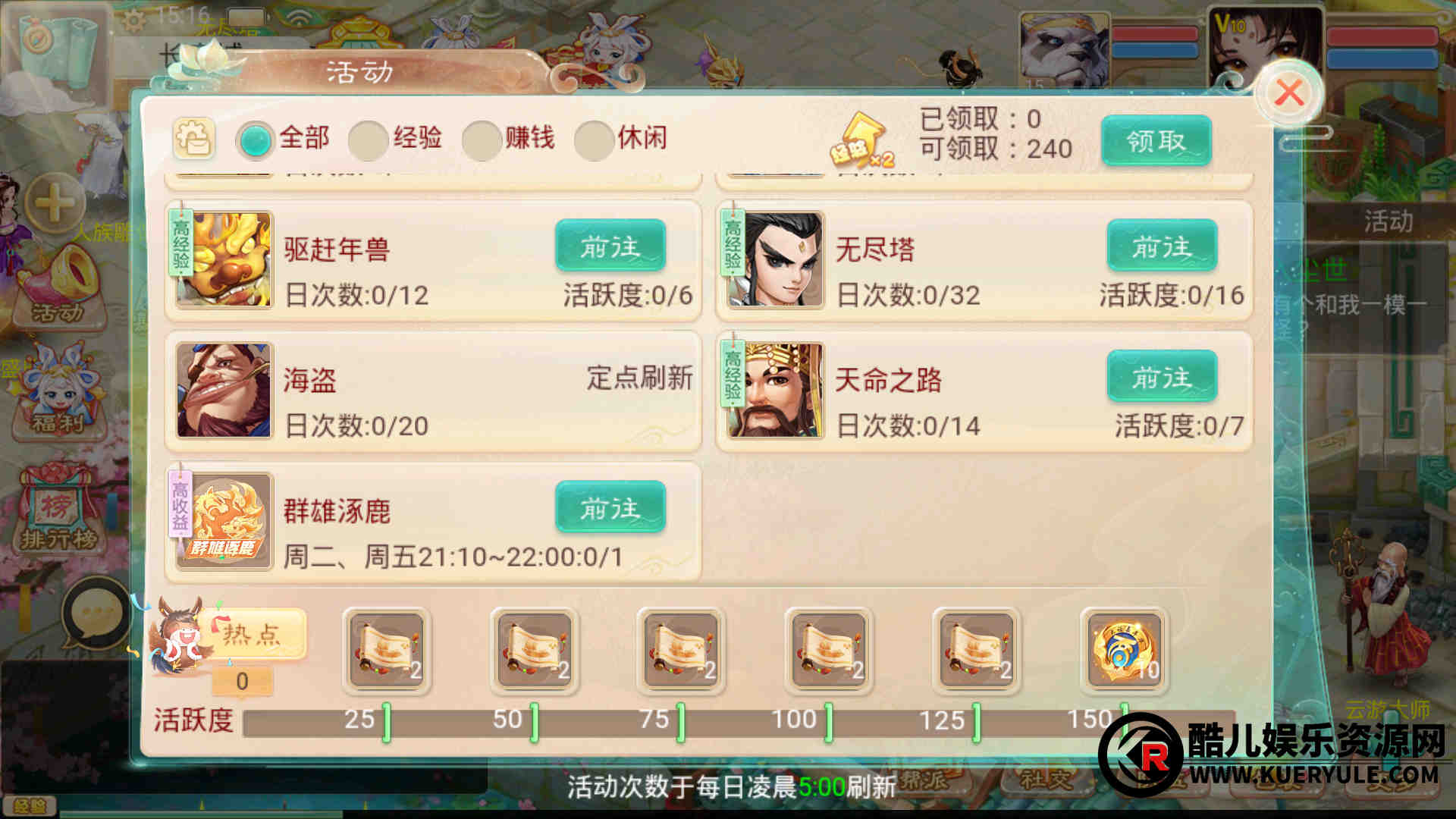Click the 群雄逐鹿 activity icon

pos(224,522)
